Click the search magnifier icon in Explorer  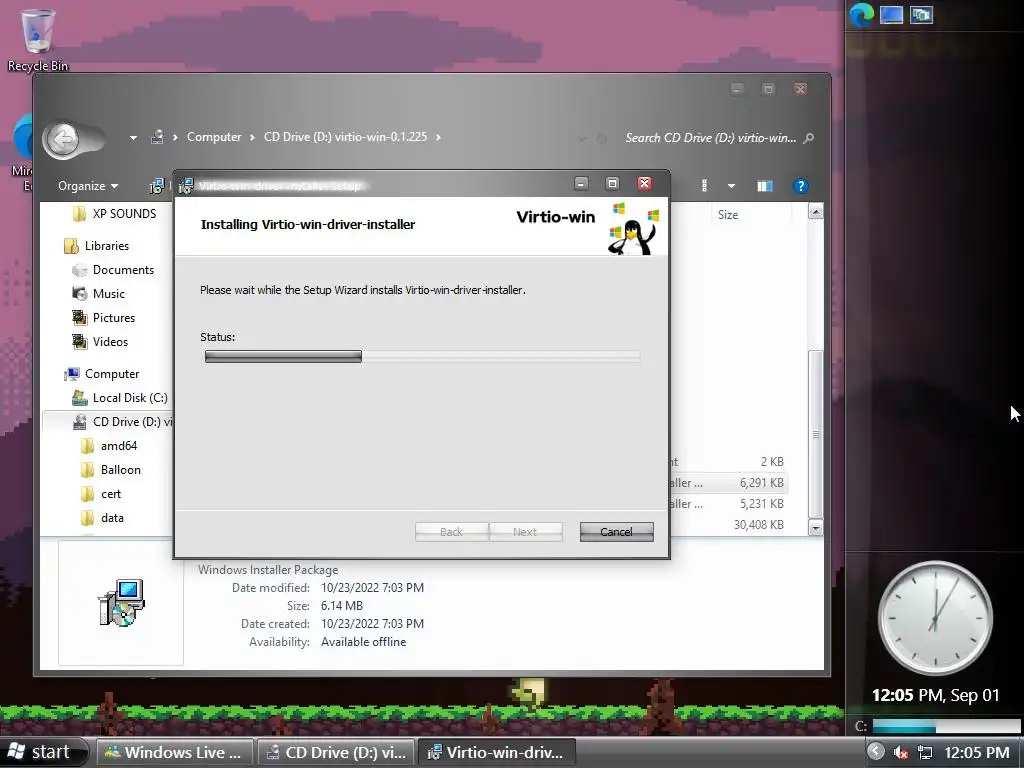(x=808, y=138)
